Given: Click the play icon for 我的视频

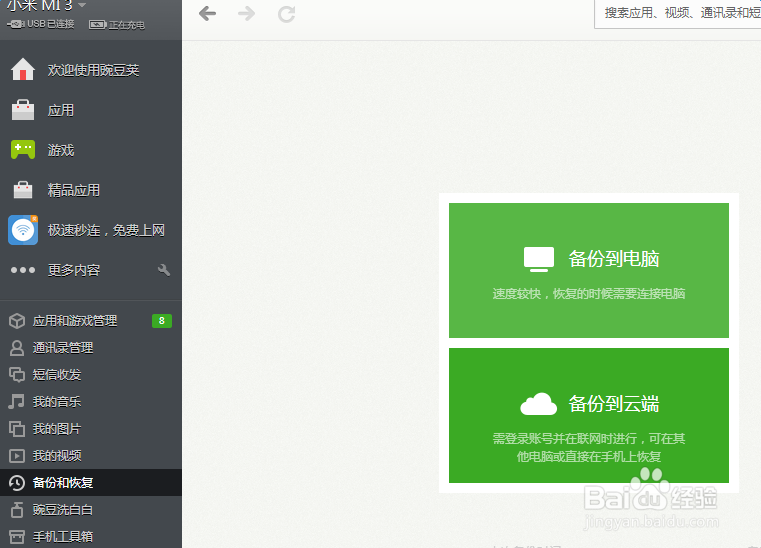Looking at the screenshot, I should pos(17,456).
